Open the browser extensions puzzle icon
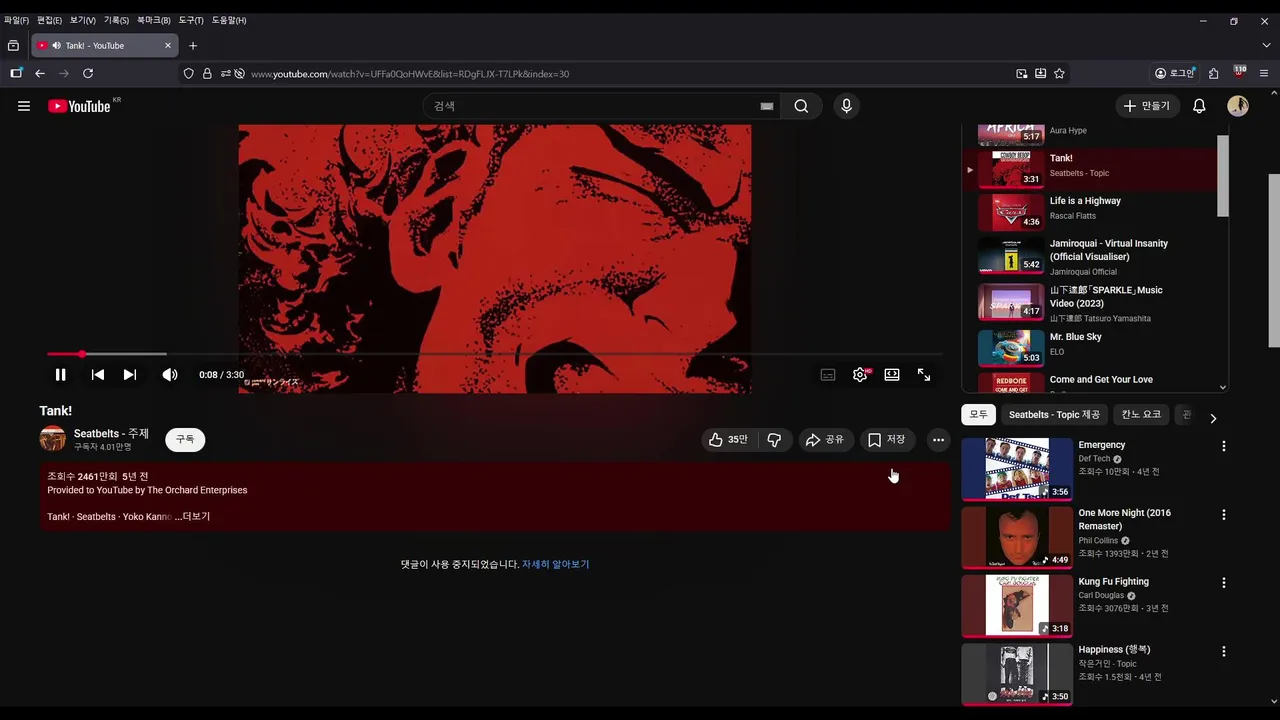Image resolution: width=1280 pixels, height=720 pixels. click(x=1213, y=74)
